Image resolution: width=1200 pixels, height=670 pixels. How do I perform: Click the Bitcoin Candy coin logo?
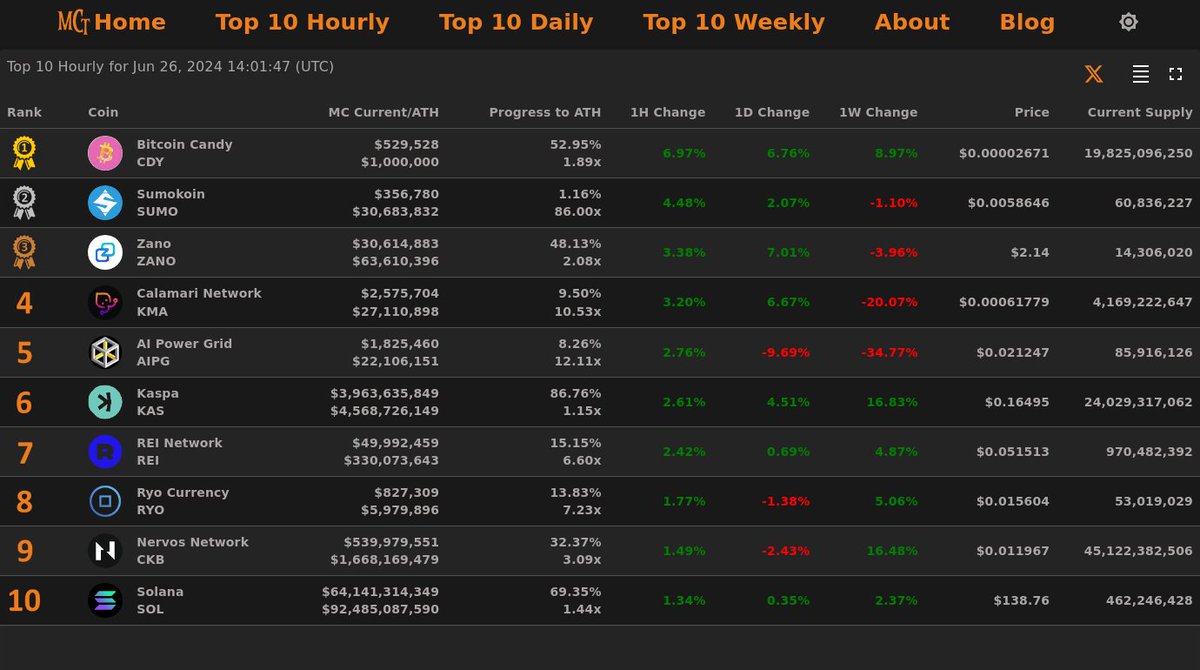coord(105,153)
